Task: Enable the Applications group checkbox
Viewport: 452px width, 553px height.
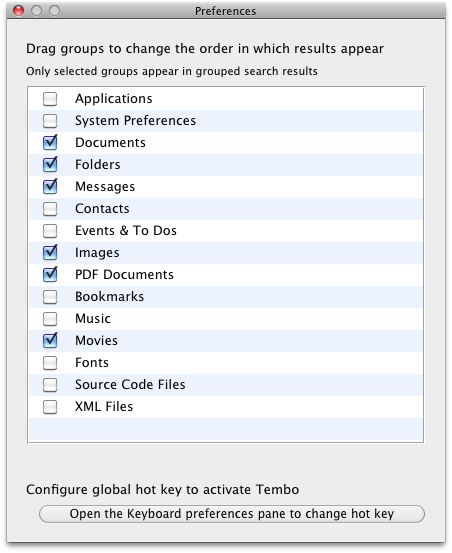Action: 50,99
